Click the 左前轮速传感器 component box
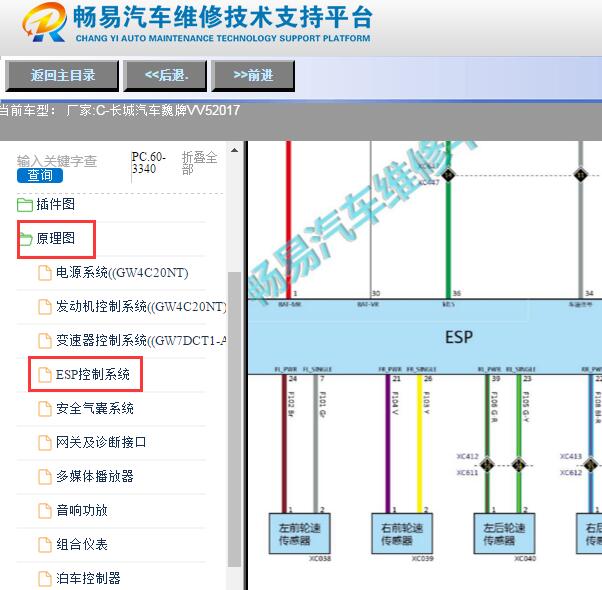Screen dimensions: 602x590 tap(299, 534)
